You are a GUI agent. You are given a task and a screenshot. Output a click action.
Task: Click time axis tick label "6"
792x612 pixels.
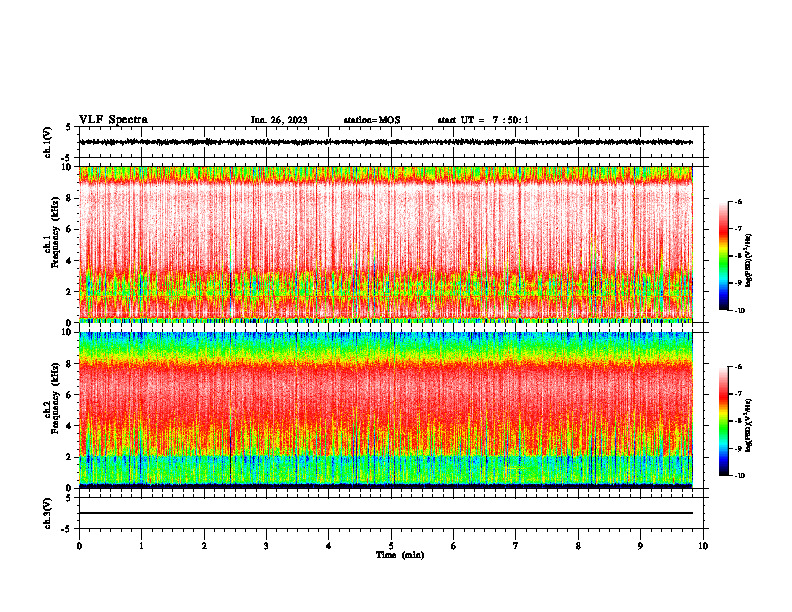(454, 546)
